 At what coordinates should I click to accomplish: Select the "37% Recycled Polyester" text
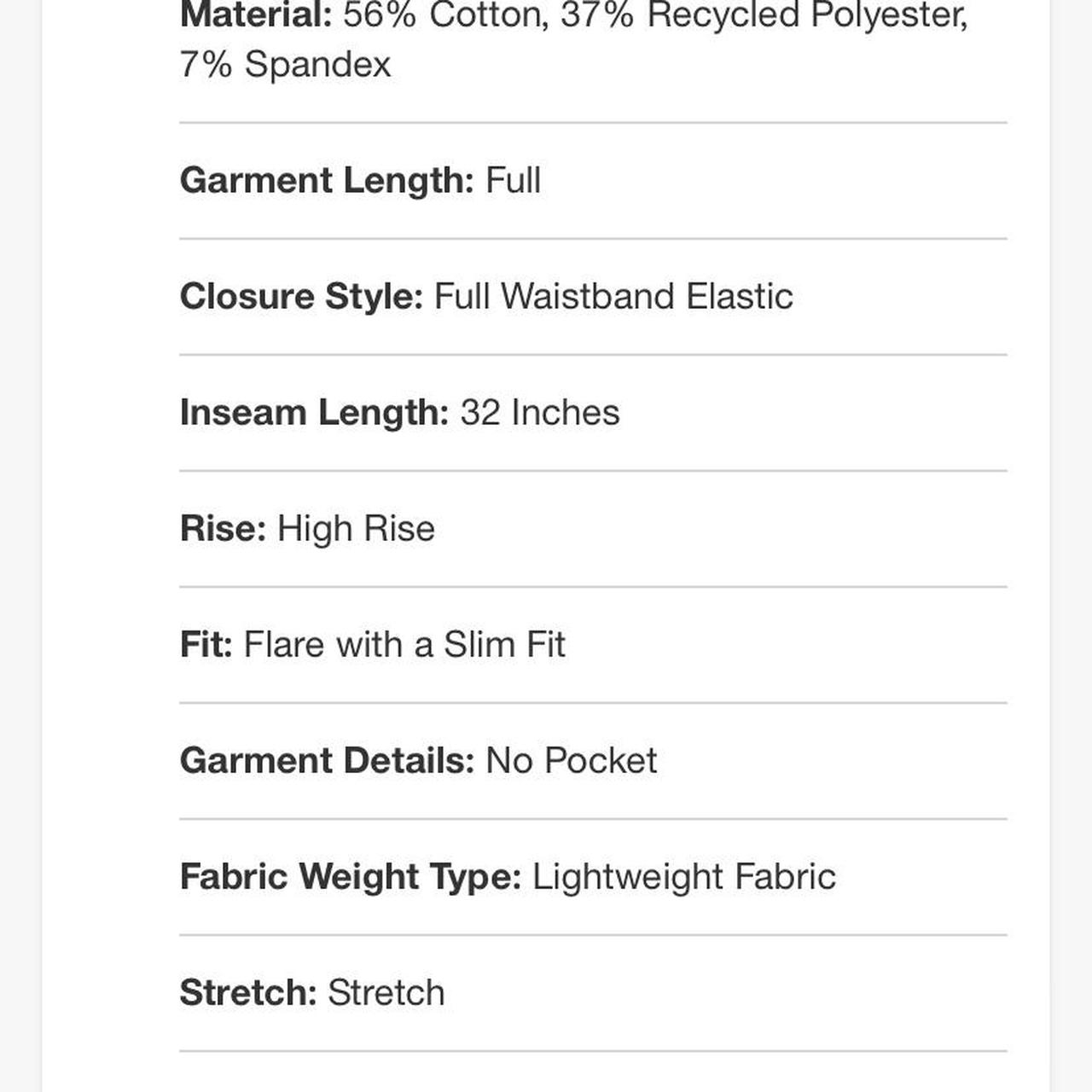tap(764, 15)
